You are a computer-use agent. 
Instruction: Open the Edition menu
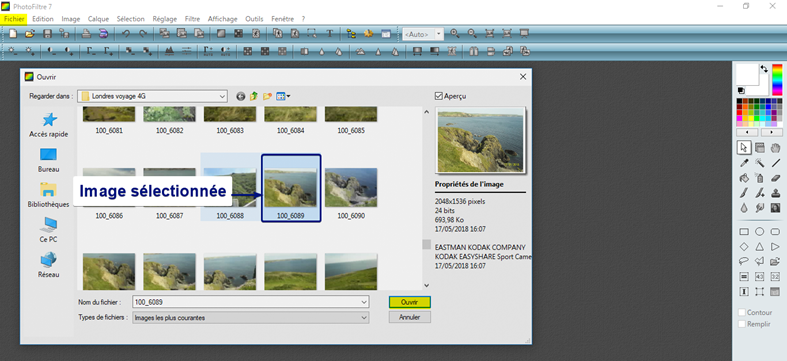coord(43,19)
